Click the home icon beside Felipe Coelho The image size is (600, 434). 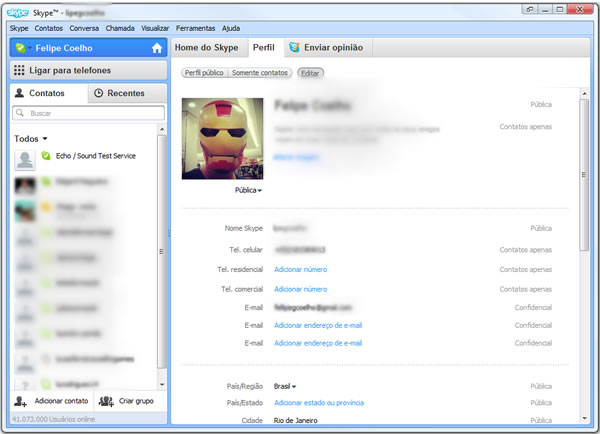157,48
